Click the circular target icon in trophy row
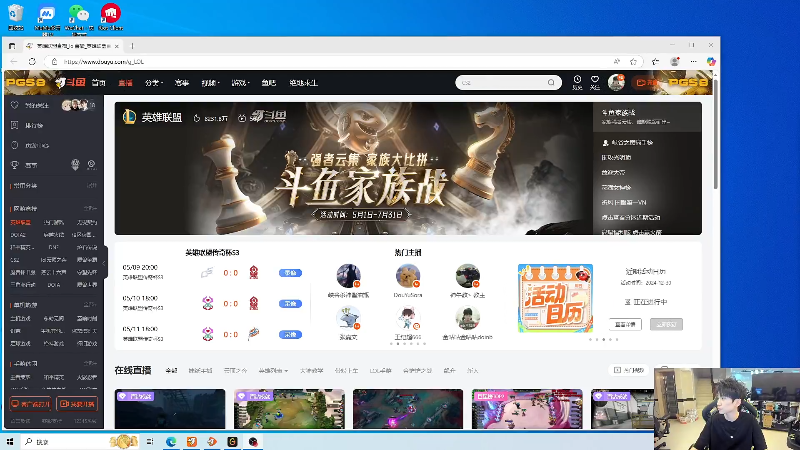 (x=91, y=164)
